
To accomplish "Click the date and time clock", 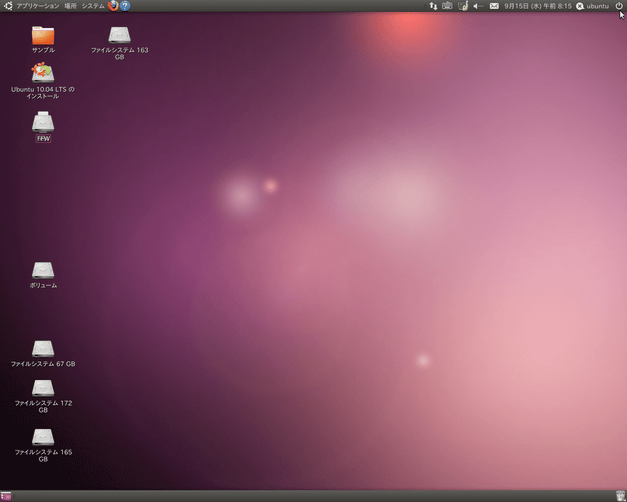I will (x=538, y=6).
